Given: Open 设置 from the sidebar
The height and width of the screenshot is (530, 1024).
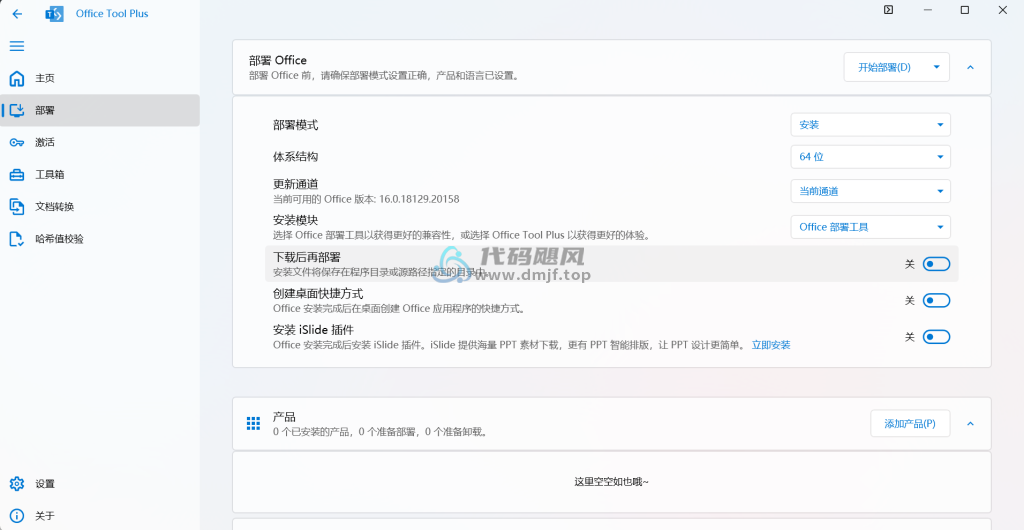Looking at the screenshot, I should pos(100,484).
